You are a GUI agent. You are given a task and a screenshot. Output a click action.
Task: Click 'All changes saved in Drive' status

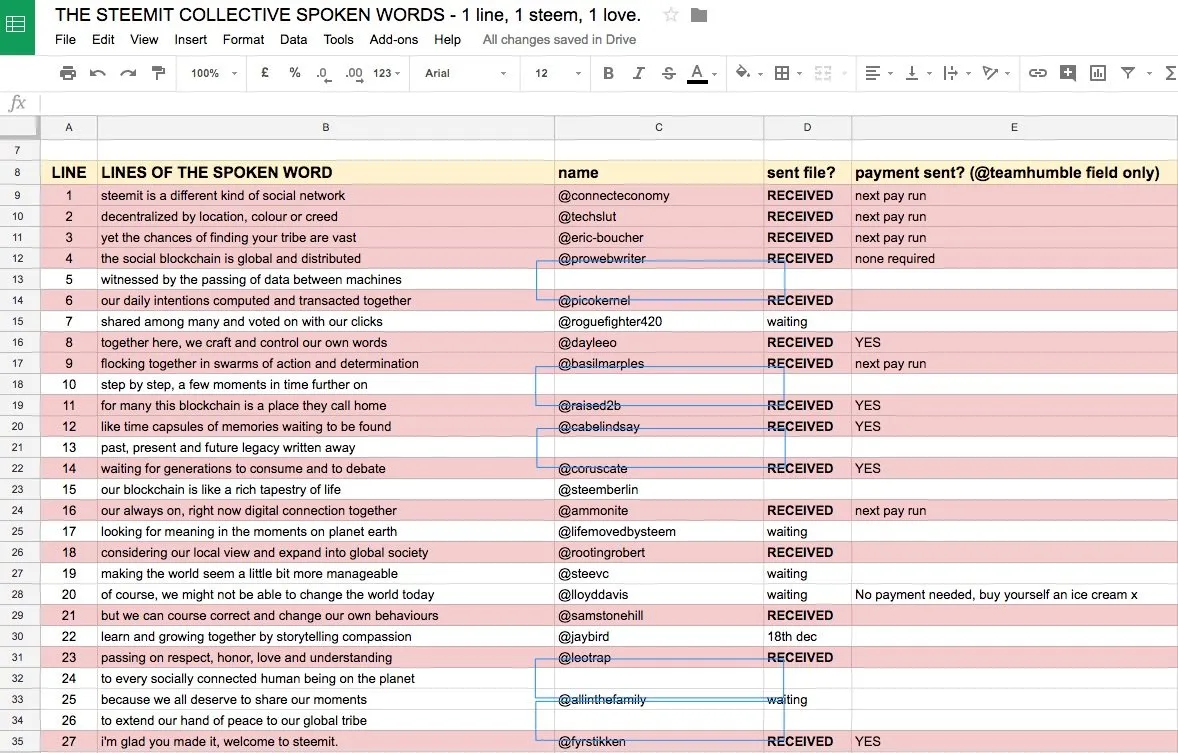click(559, 39)
